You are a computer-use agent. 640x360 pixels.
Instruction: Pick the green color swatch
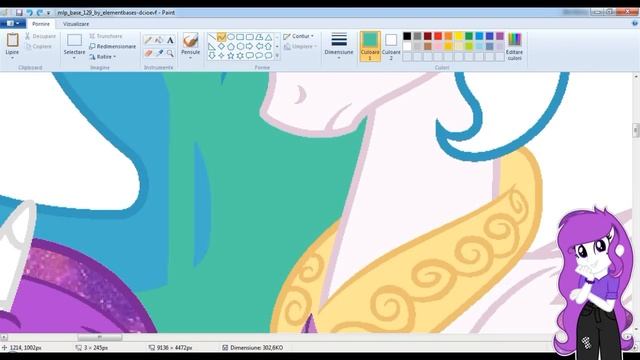[x=469, y=36]
